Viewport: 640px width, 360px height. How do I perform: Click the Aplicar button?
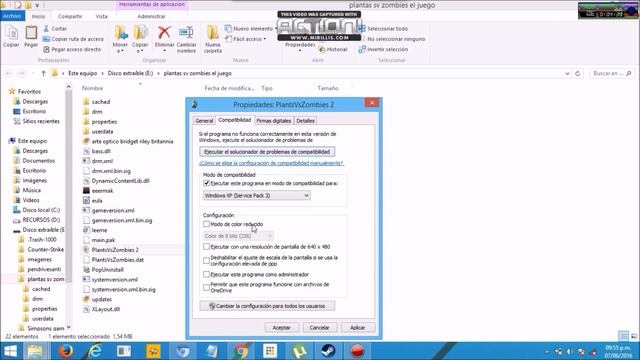pos(357,327)
